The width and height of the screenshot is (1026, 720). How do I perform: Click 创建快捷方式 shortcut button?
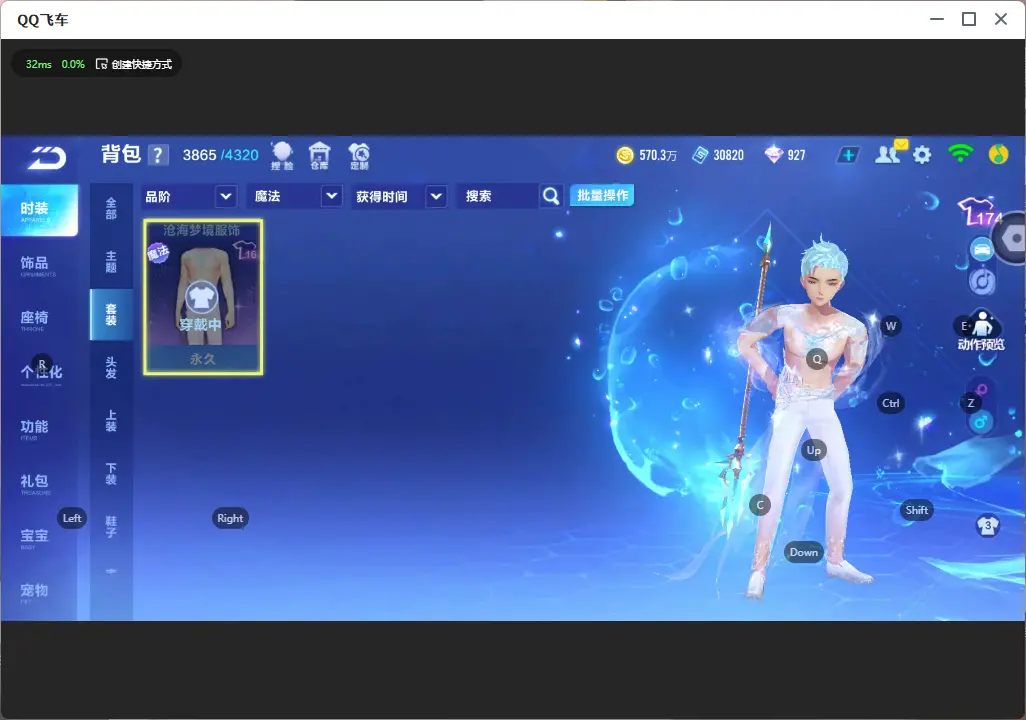(x=134, y=64)
